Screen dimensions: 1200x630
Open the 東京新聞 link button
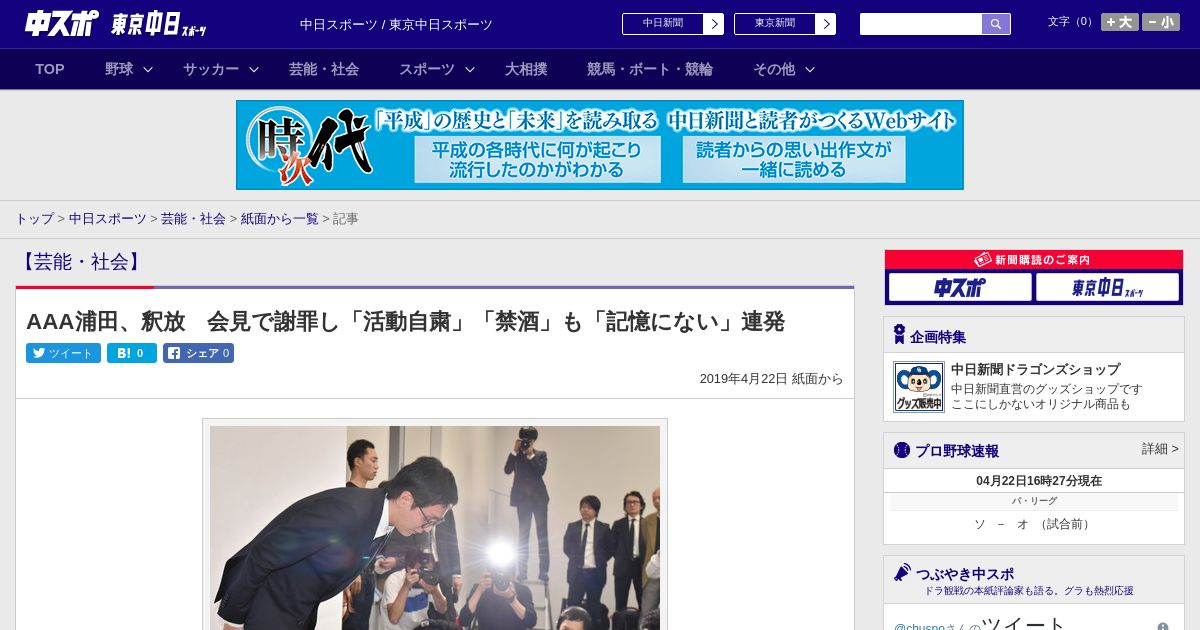coord(785,24)
